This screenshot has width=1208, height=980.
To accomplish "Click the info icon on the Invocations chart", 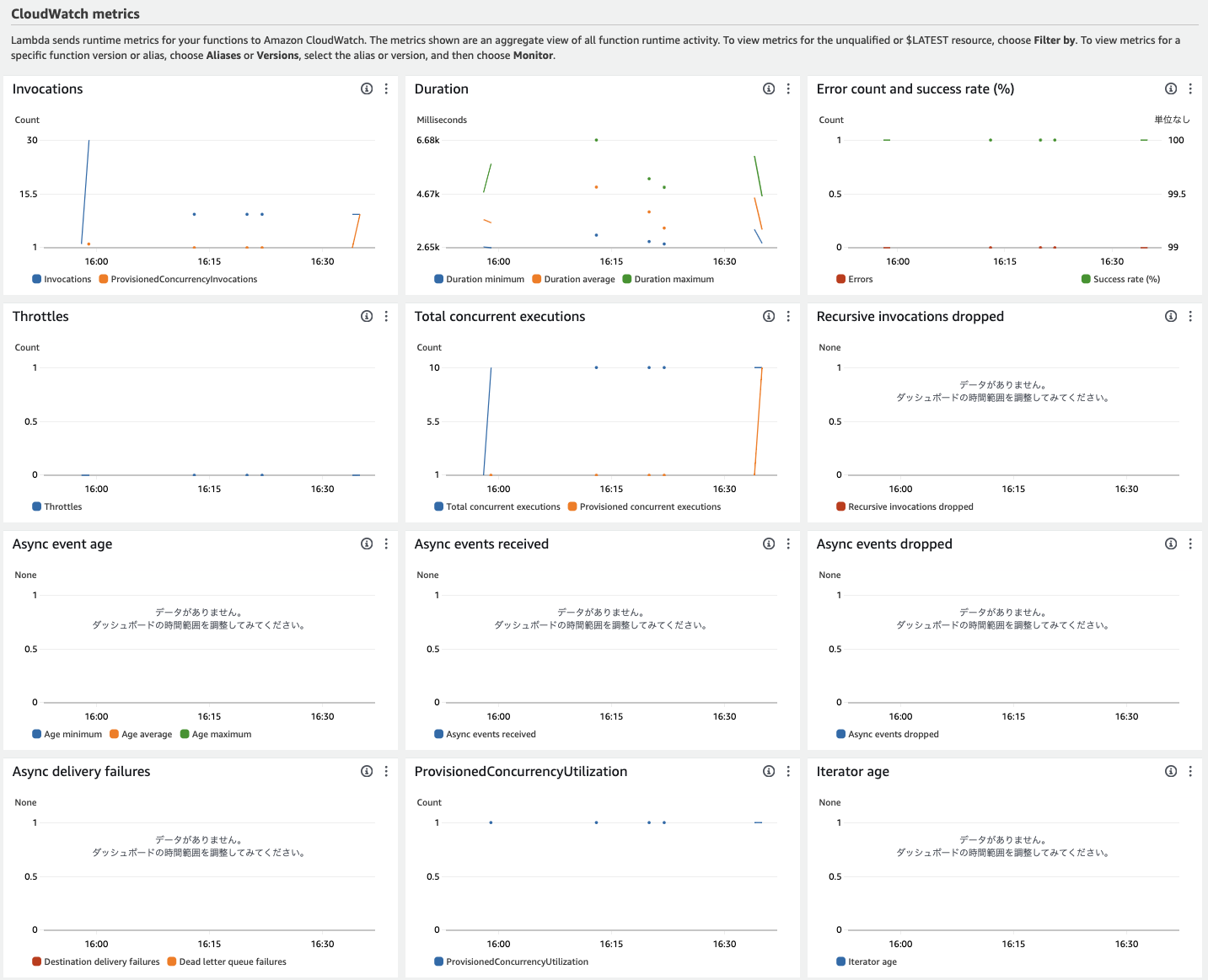I will pyautogui.click(x=367, y=88).
